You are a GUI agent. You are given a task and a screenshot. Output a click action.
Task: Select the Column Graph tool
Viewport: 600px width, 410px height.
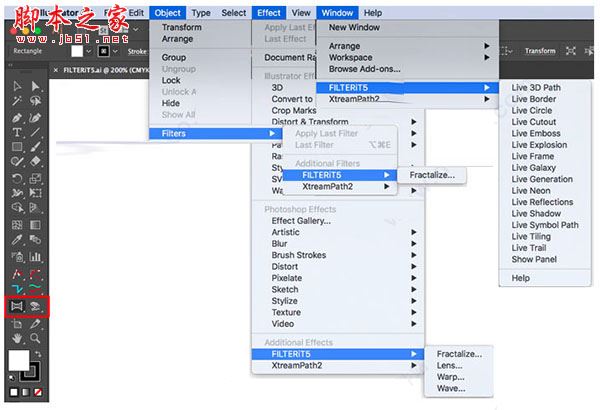35,256
